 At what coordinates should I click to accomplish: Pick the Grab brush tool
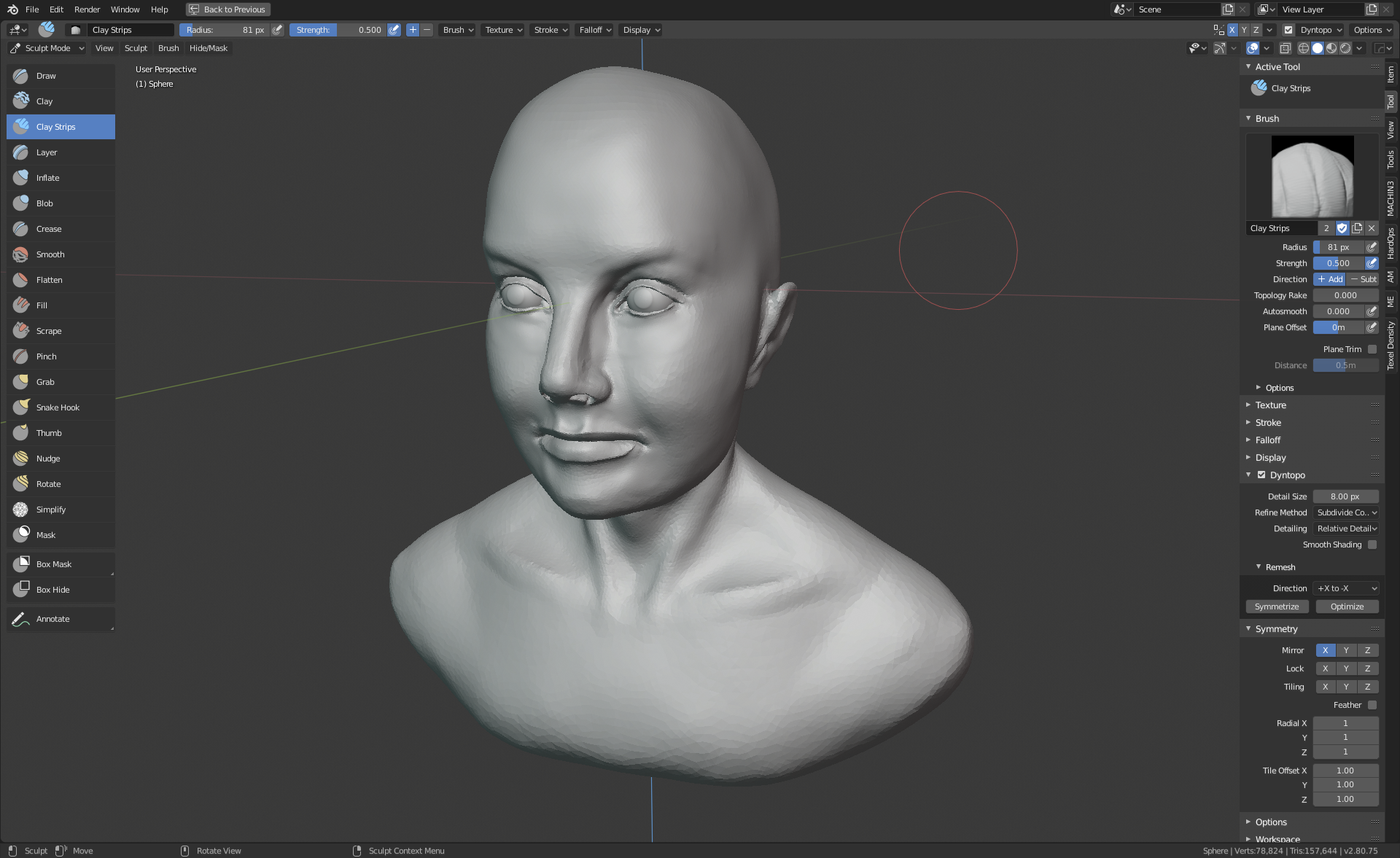(x=45, y=382)
